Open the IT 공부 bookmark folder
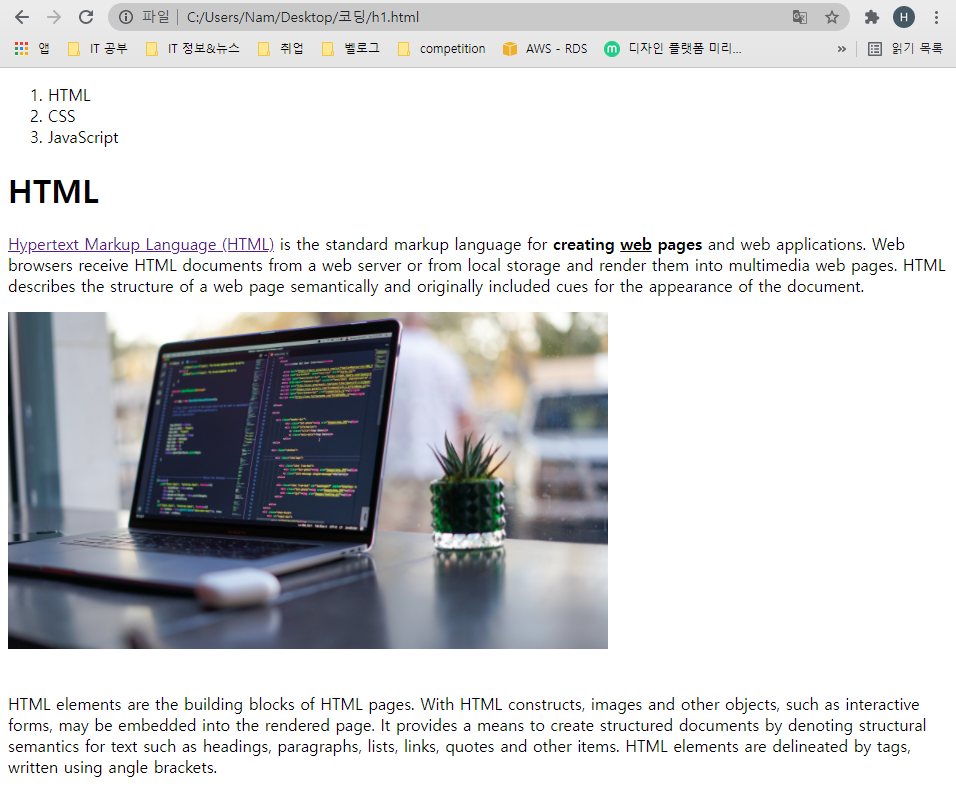956x790 pixels. [x=98, y=49]
